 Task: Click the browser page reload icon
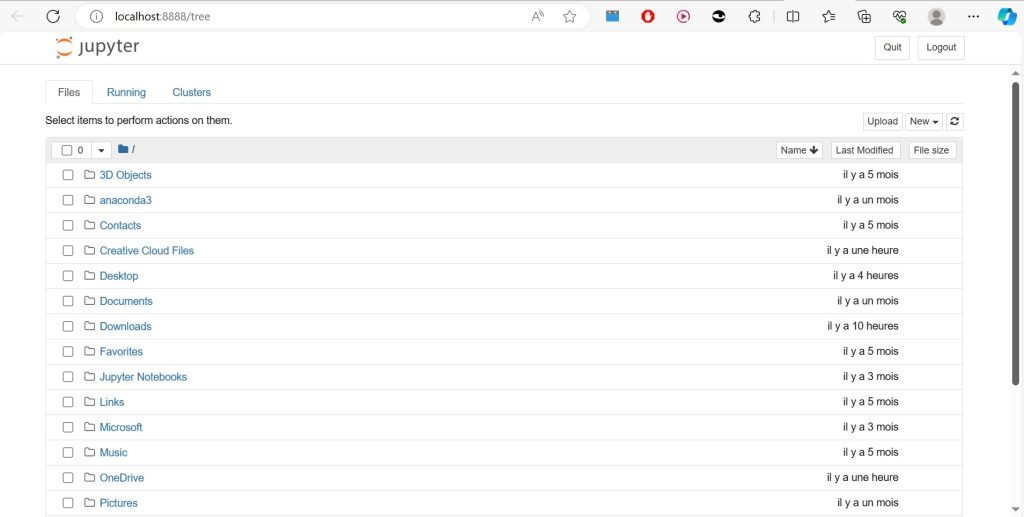pyautogui.click(x=53, y=16)
